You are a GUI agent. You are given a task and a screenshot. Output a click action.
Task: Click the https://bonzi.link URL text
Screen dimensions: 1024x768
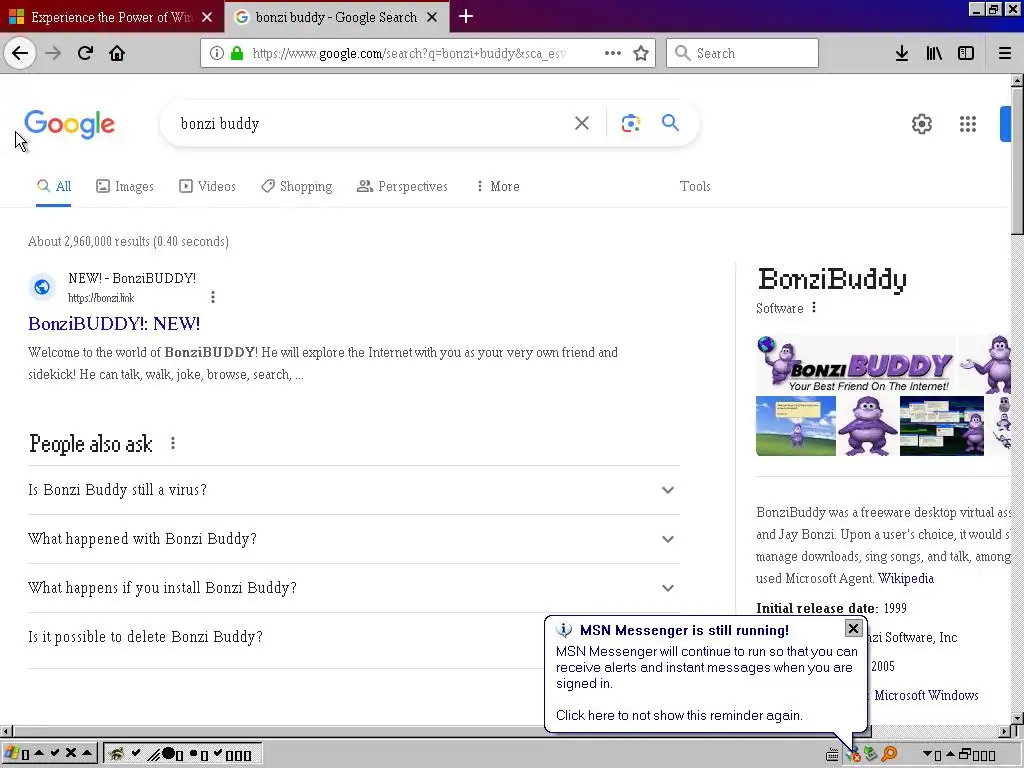(x=101, y=298)
